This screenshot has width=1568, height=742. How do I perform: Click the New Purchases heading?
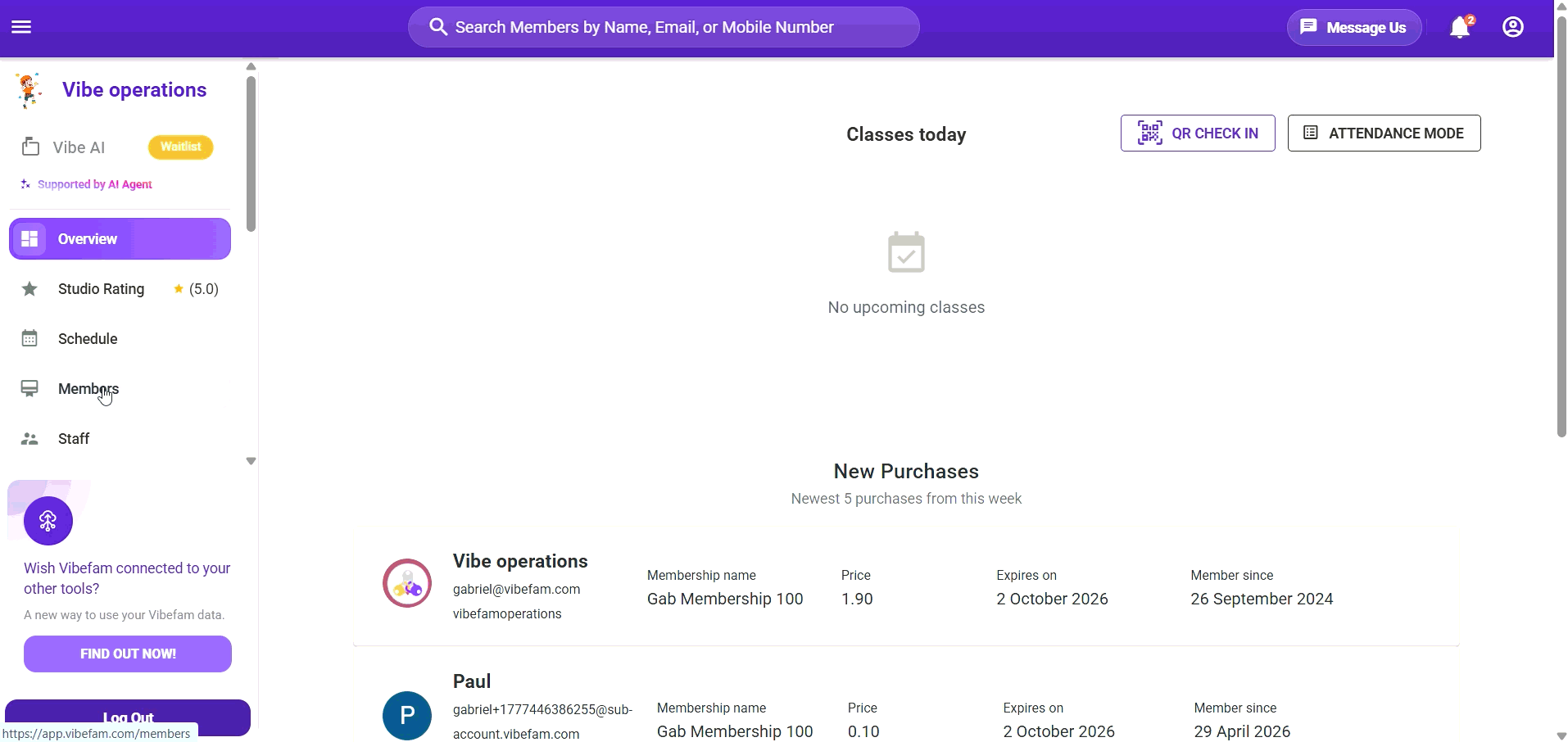tap(906, 471)
